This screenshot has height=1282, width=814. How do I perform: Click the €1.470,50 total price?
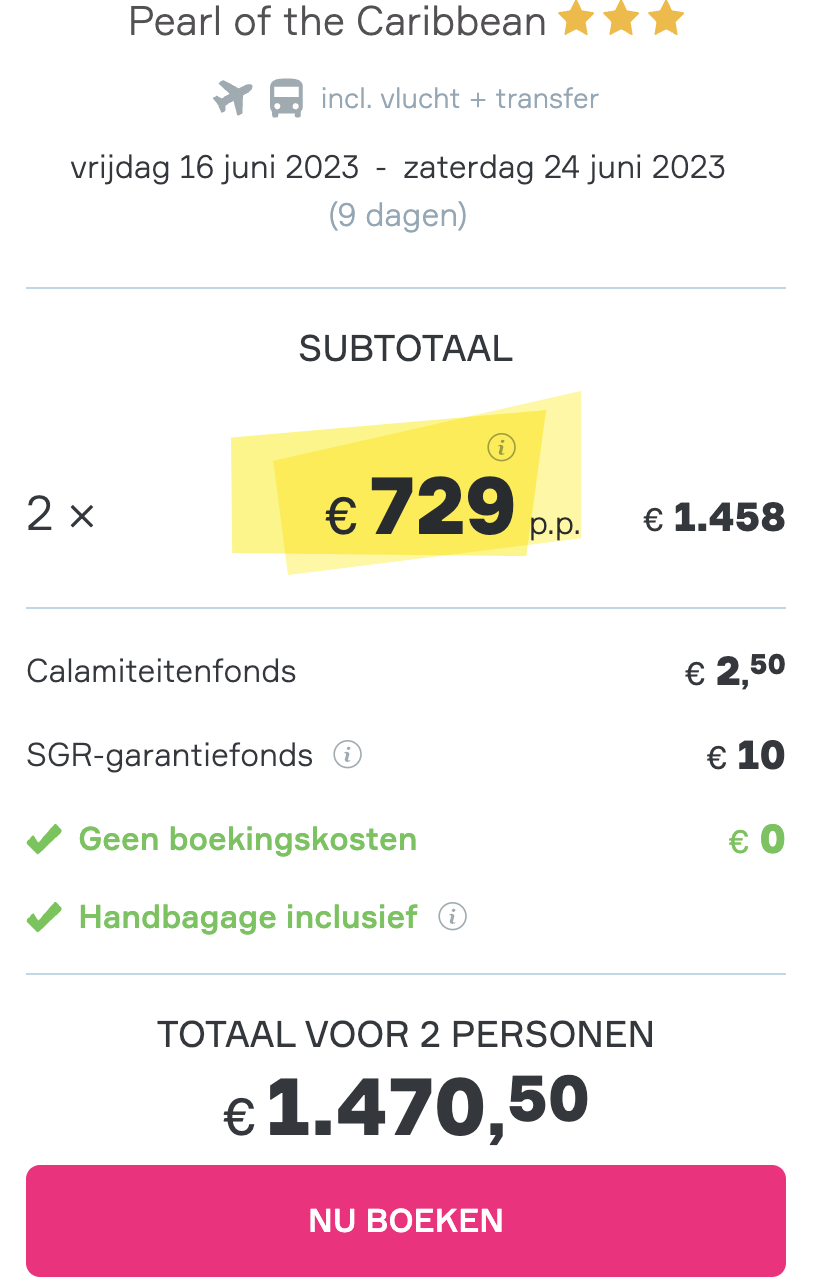pyautogui.click(x=406, y=1104)
